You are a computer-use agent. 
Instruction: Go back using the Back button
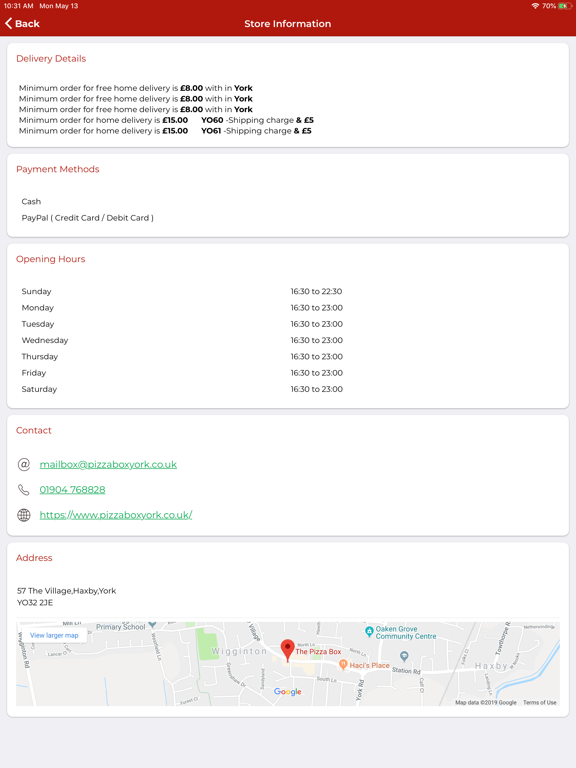coord(22,24)
